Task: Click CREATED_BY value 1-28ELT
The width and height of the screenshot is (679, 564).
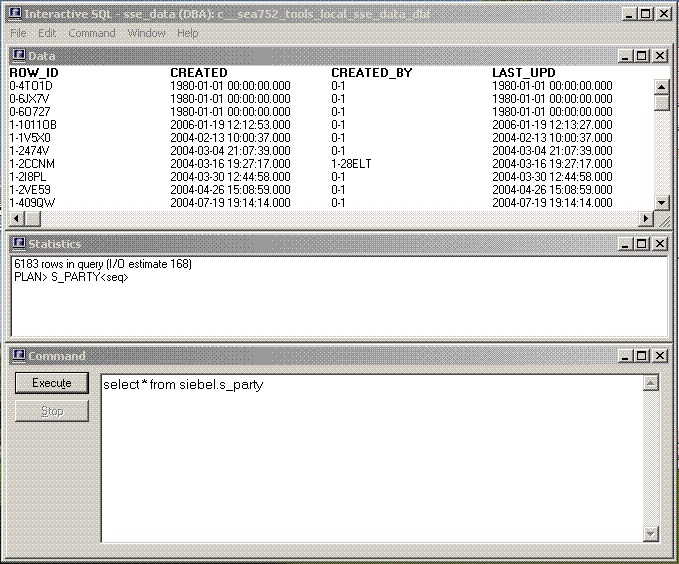Action: pos(351,164)
